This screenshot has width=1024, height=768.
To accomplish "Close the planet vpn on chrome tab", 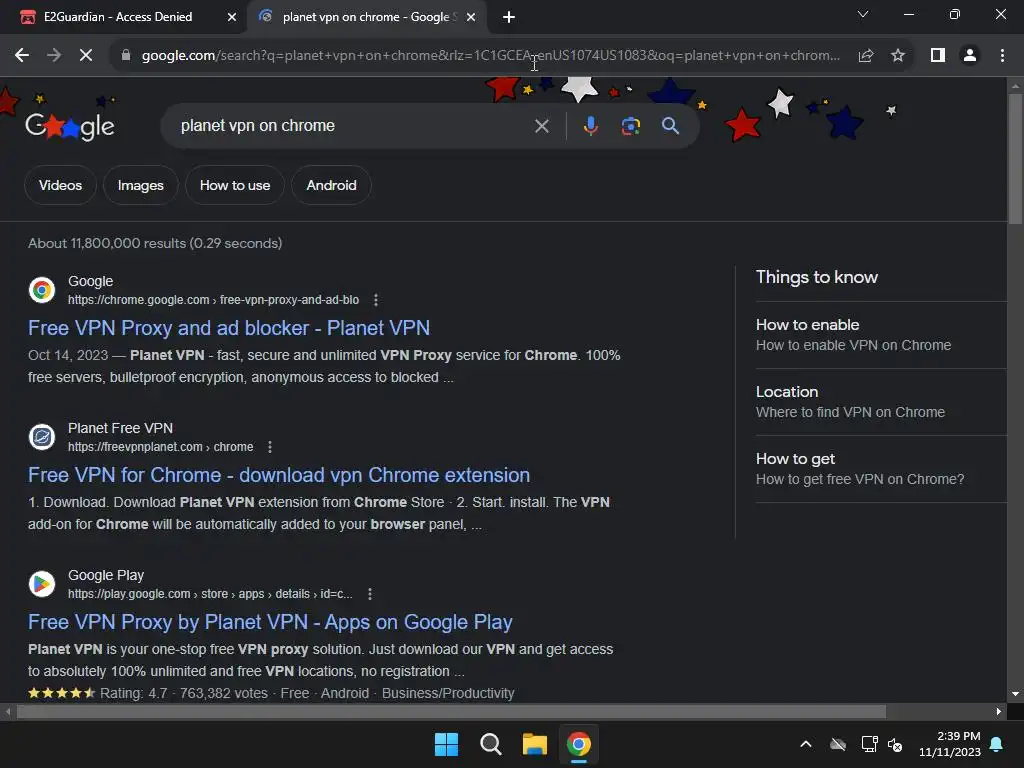I will (x=471, y=17).
